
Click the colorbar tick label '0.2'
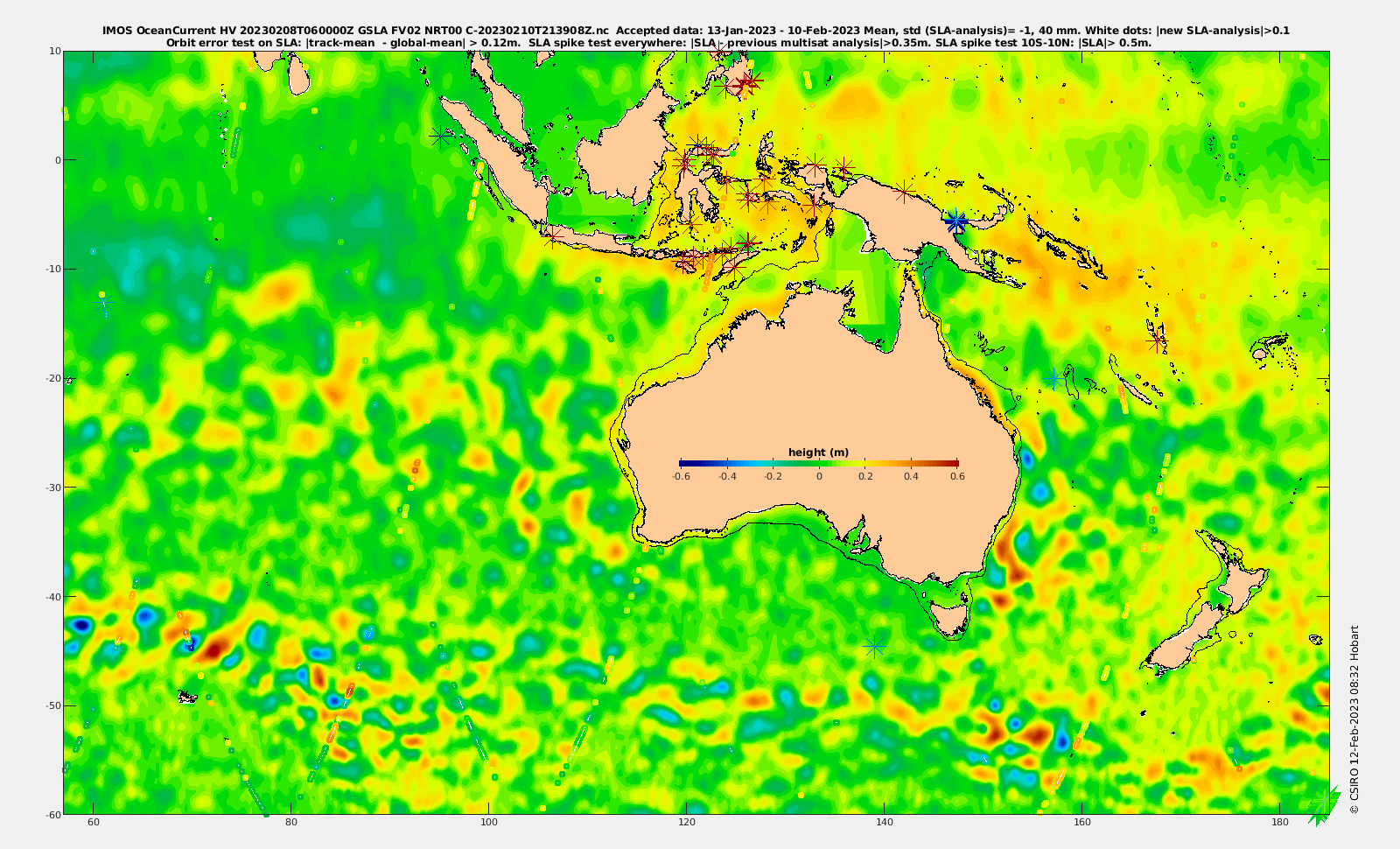[865, 477]
